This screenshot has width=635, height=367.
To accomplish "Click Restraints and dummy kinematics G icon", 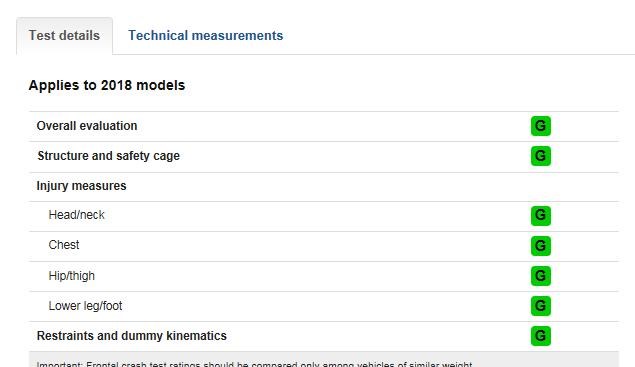I will pyautogui.click(x=541, y=336).
